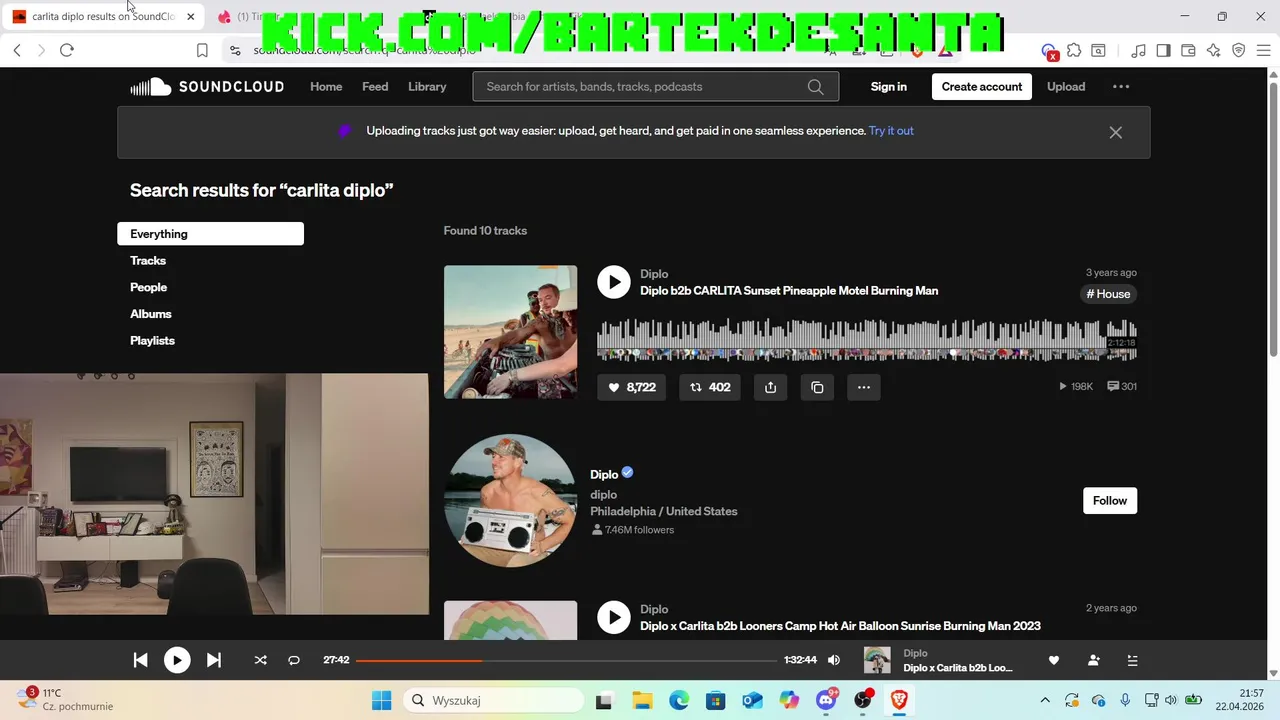
Task: Play the Hot Air Balloon Sunrise track
Action: [x=614, y=617]
